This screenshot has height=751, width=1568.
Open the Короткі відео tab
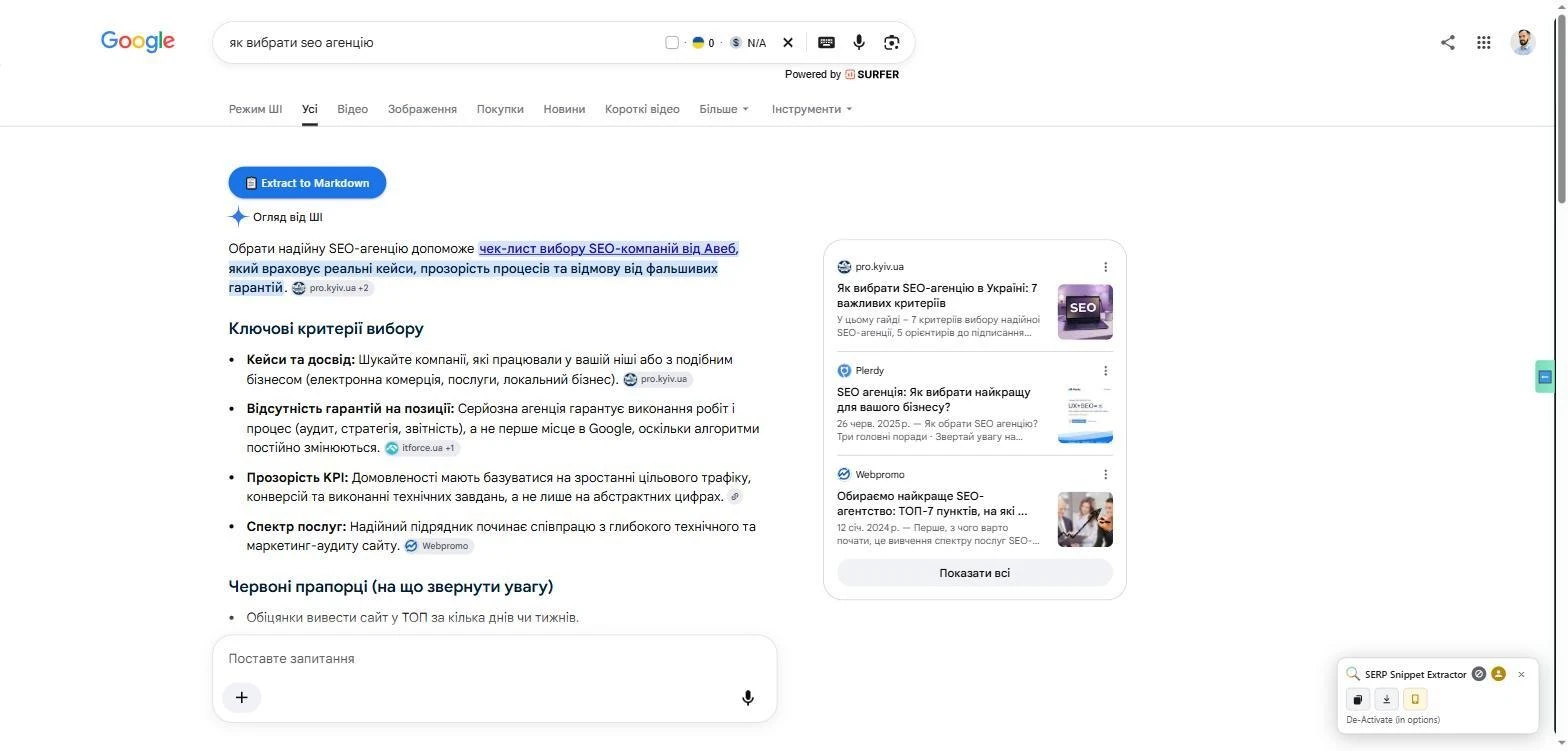[x=642, y=109]
